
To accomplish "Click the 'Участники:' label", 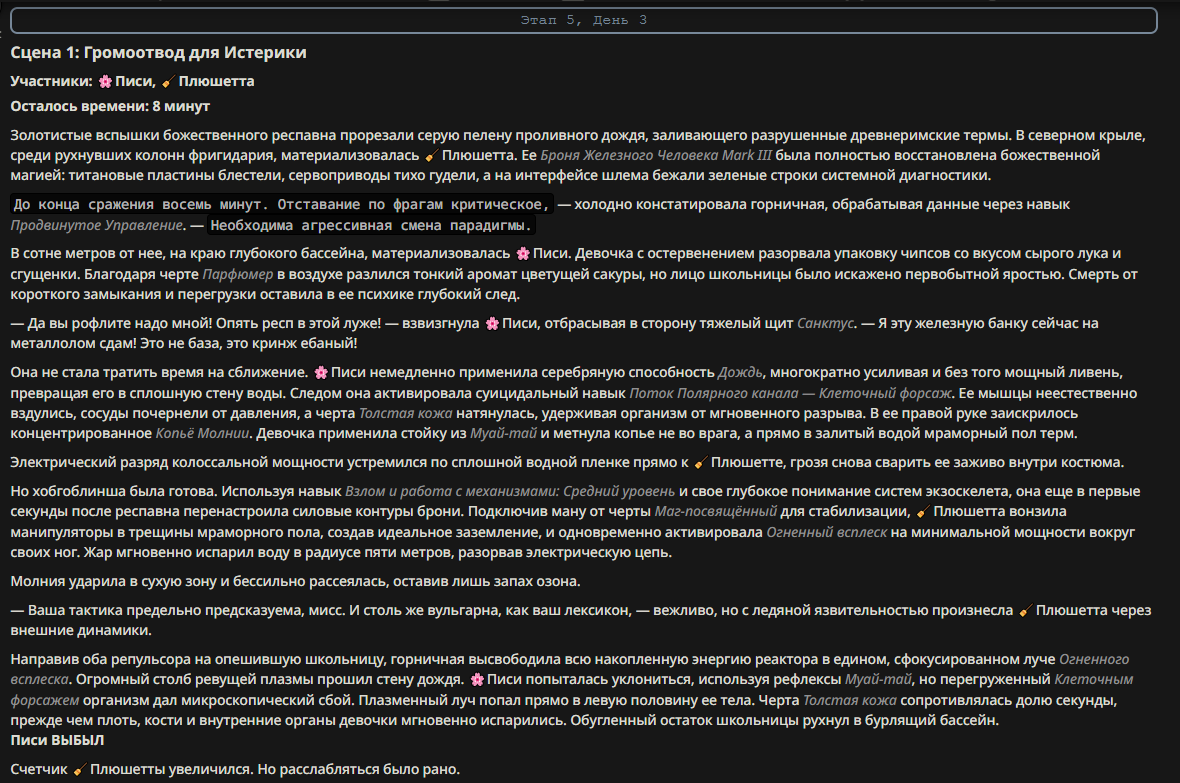I will [x=51, y=81].
